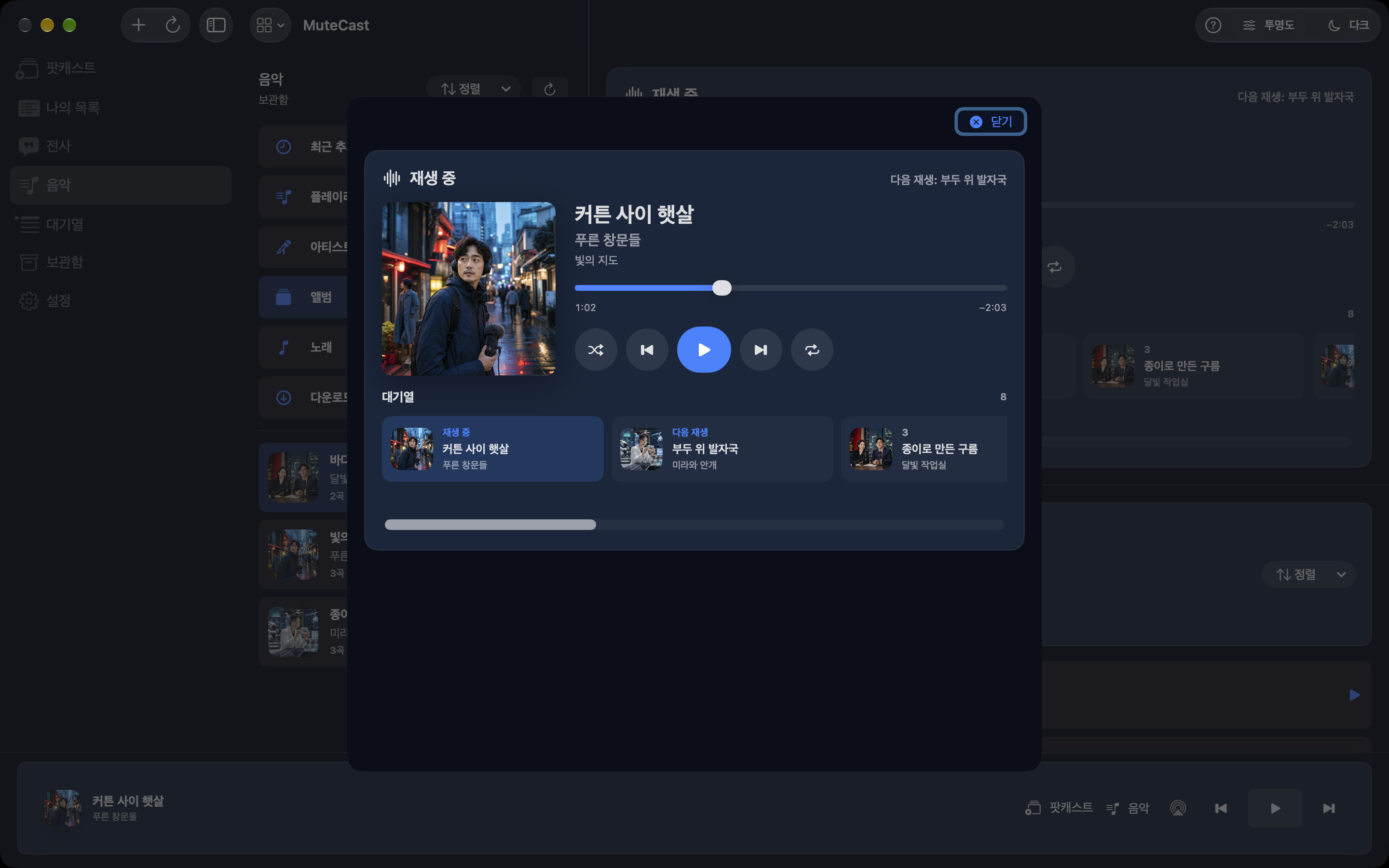Screen dimensions: 1389x868
Task: Open lower right 정렬 sort dropdown
Action: coord(1308,574)
